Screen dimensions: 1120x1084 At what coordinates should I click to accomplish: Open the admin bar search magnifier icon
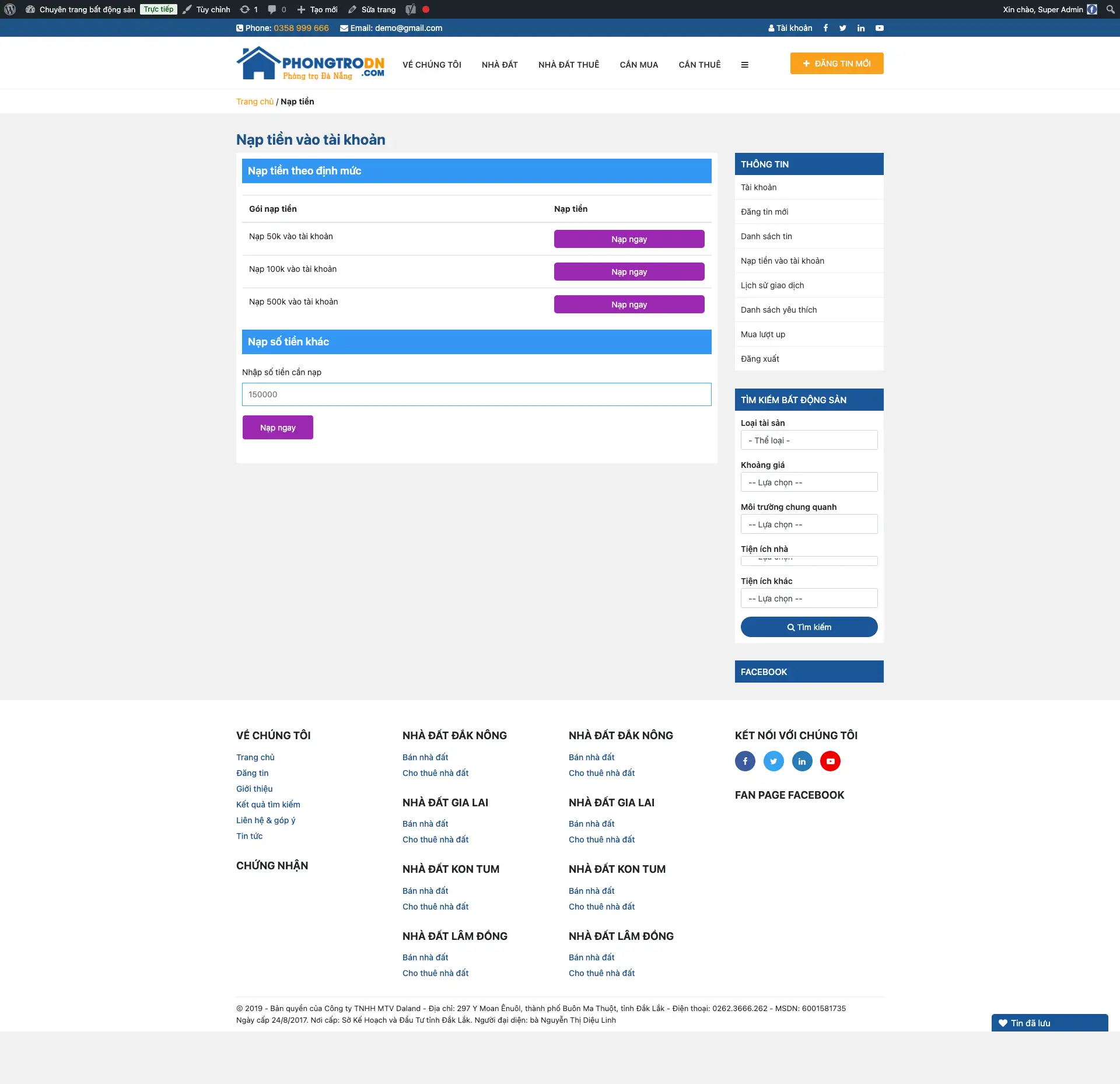point(1110,9)
